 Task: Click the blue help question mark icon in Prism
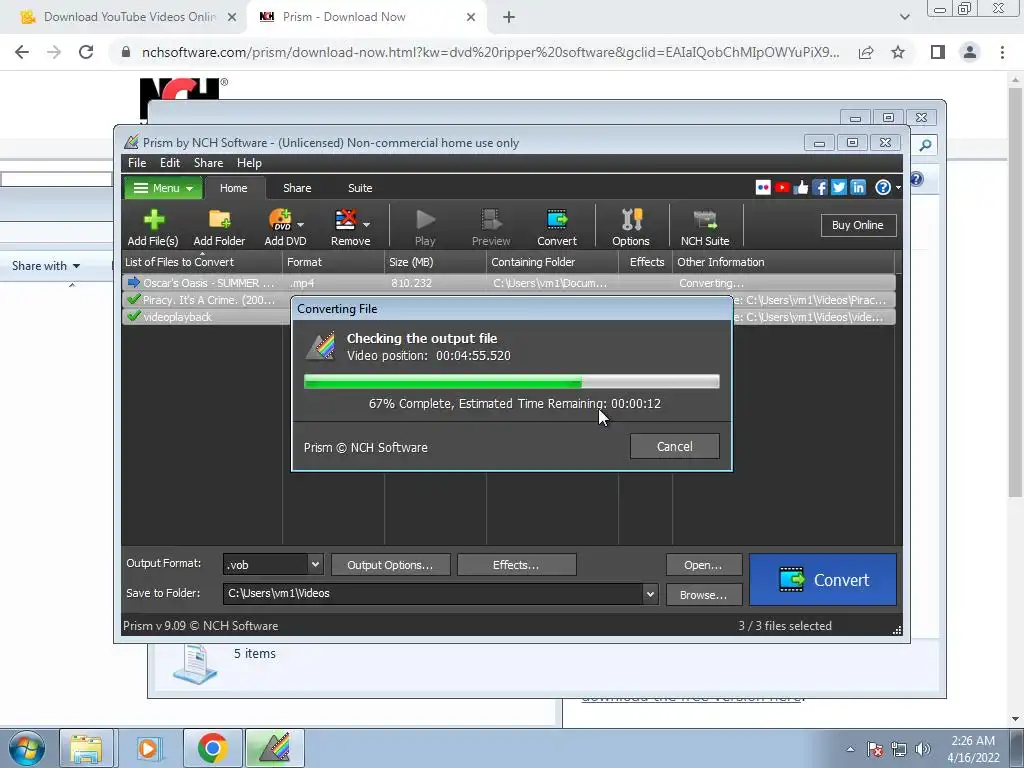click(882, 188)
